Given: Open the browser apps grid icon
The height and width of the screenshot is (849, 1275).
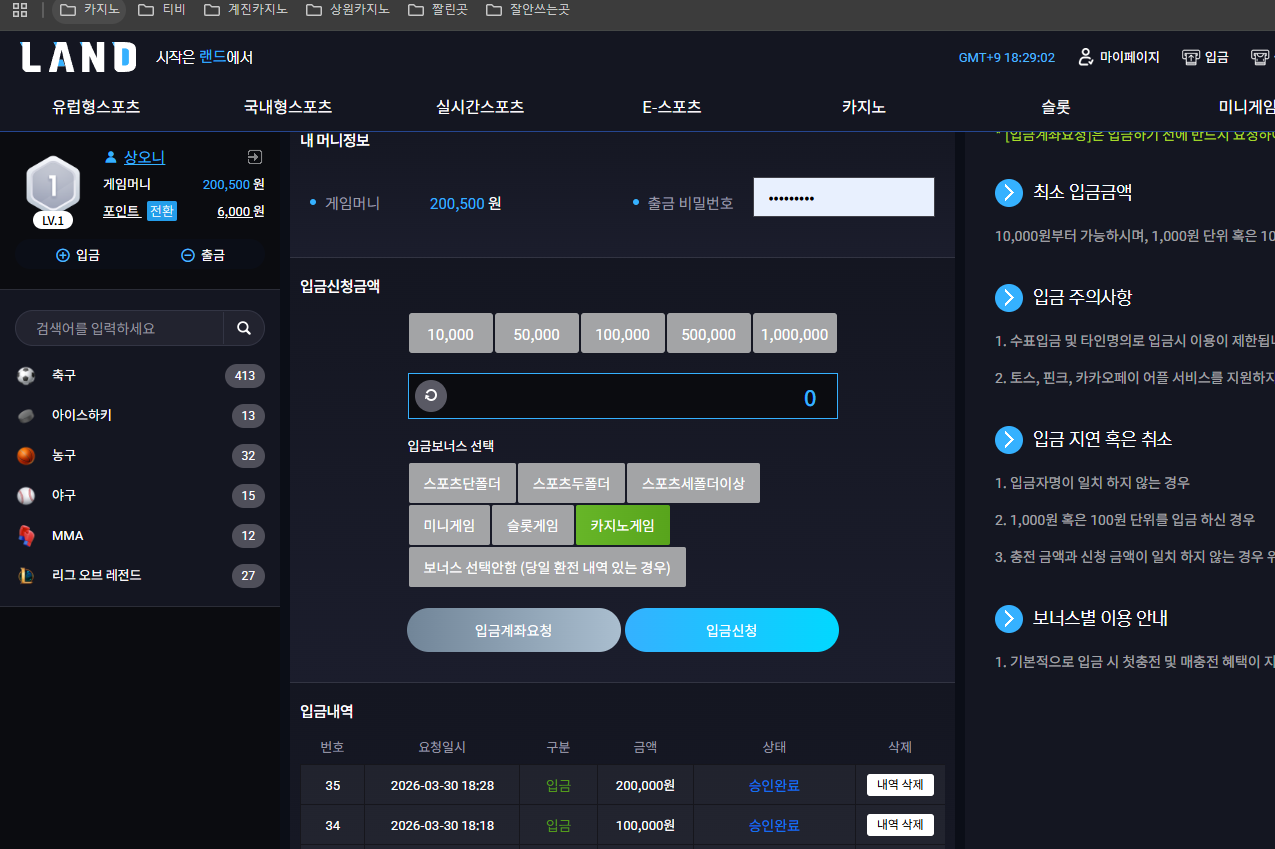Looking at the screenshot, I should click(x=20, y=10).
